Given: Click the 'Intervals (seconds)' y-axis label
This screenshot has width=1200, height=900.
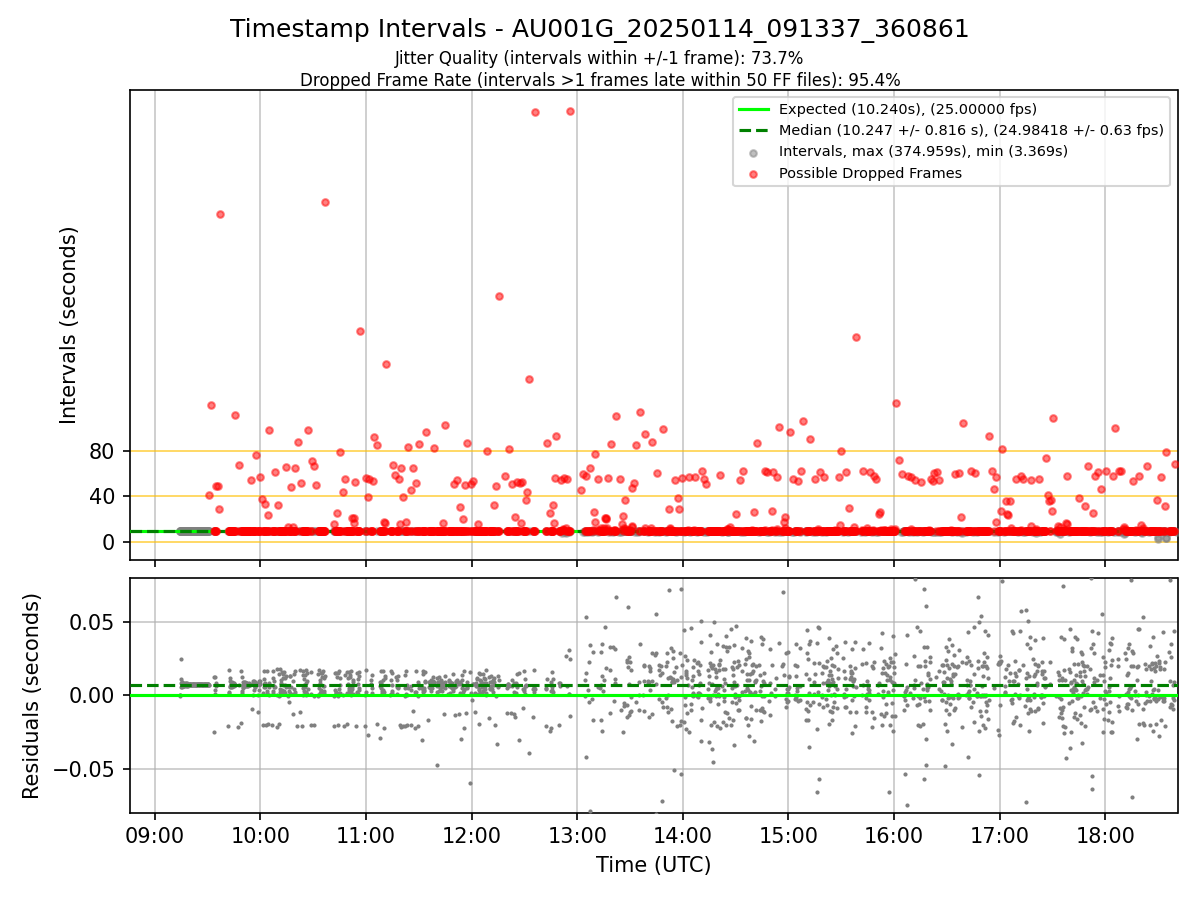Looking at the screenshot, I should point(69,325).
